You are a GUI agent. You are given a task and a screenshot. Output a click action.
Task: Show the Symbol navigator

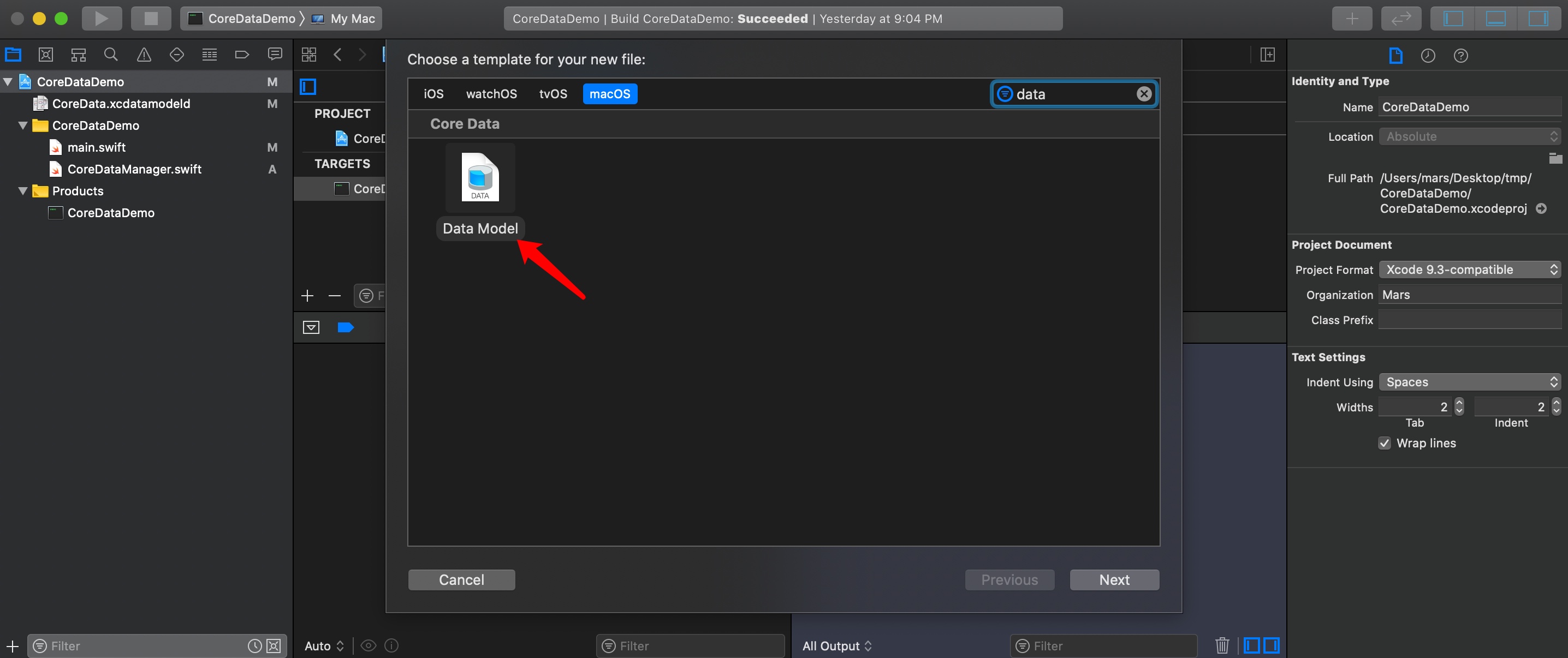pyautogui.click(x=79, y=55)
